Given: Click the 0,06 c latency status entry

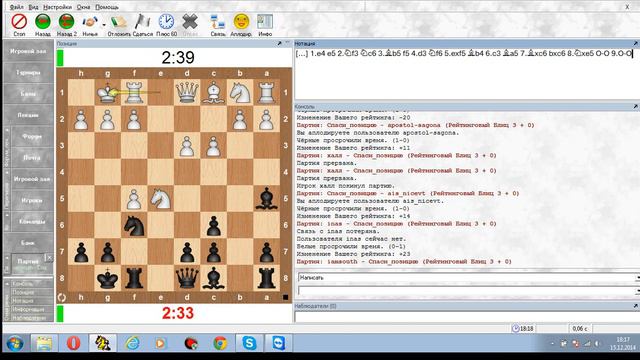Looking at the screenshot, I should [579, 329].
